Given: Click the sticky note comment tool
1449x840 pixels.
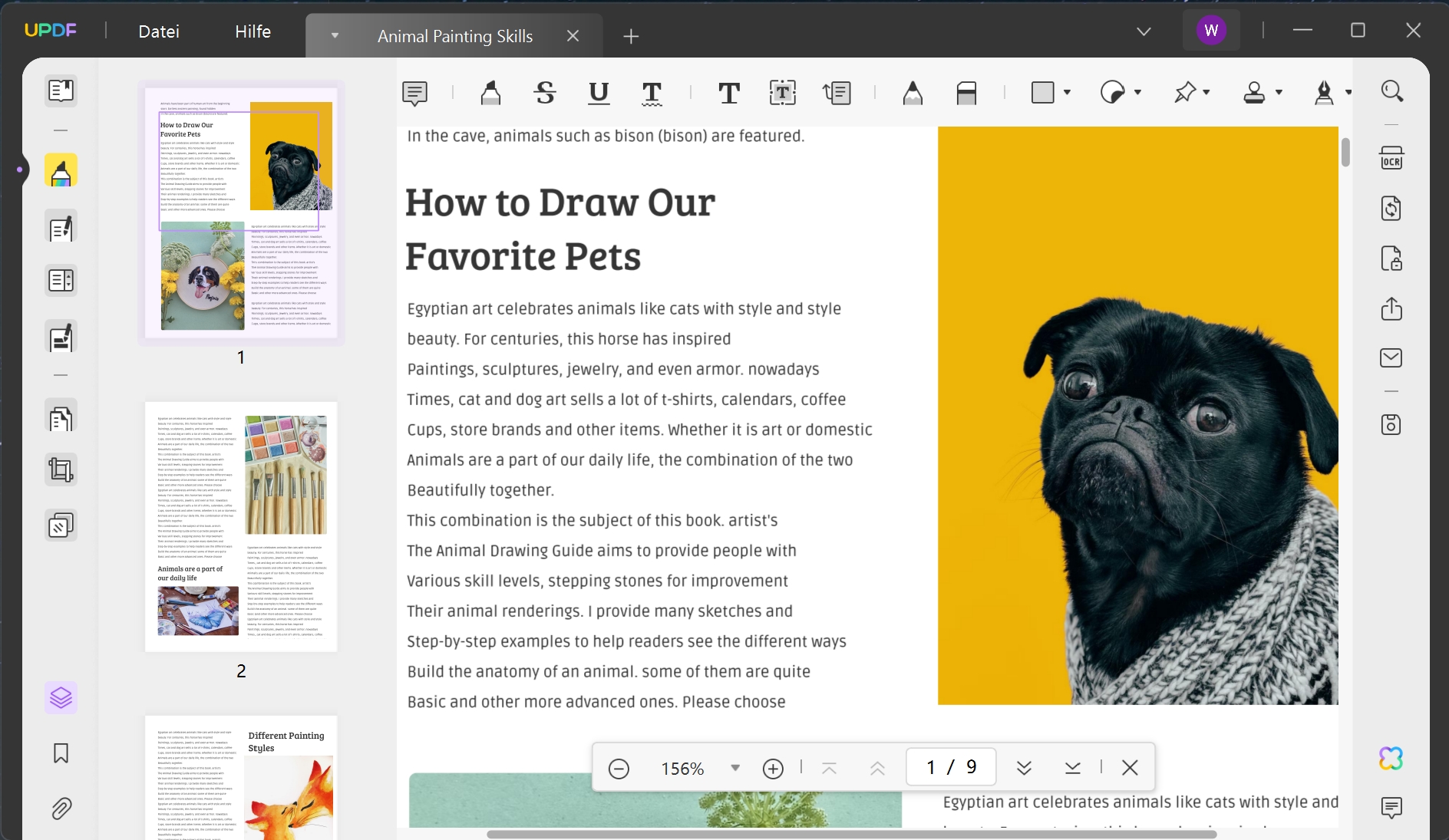Looking at the screenshot, I should (x=414, y=93).
